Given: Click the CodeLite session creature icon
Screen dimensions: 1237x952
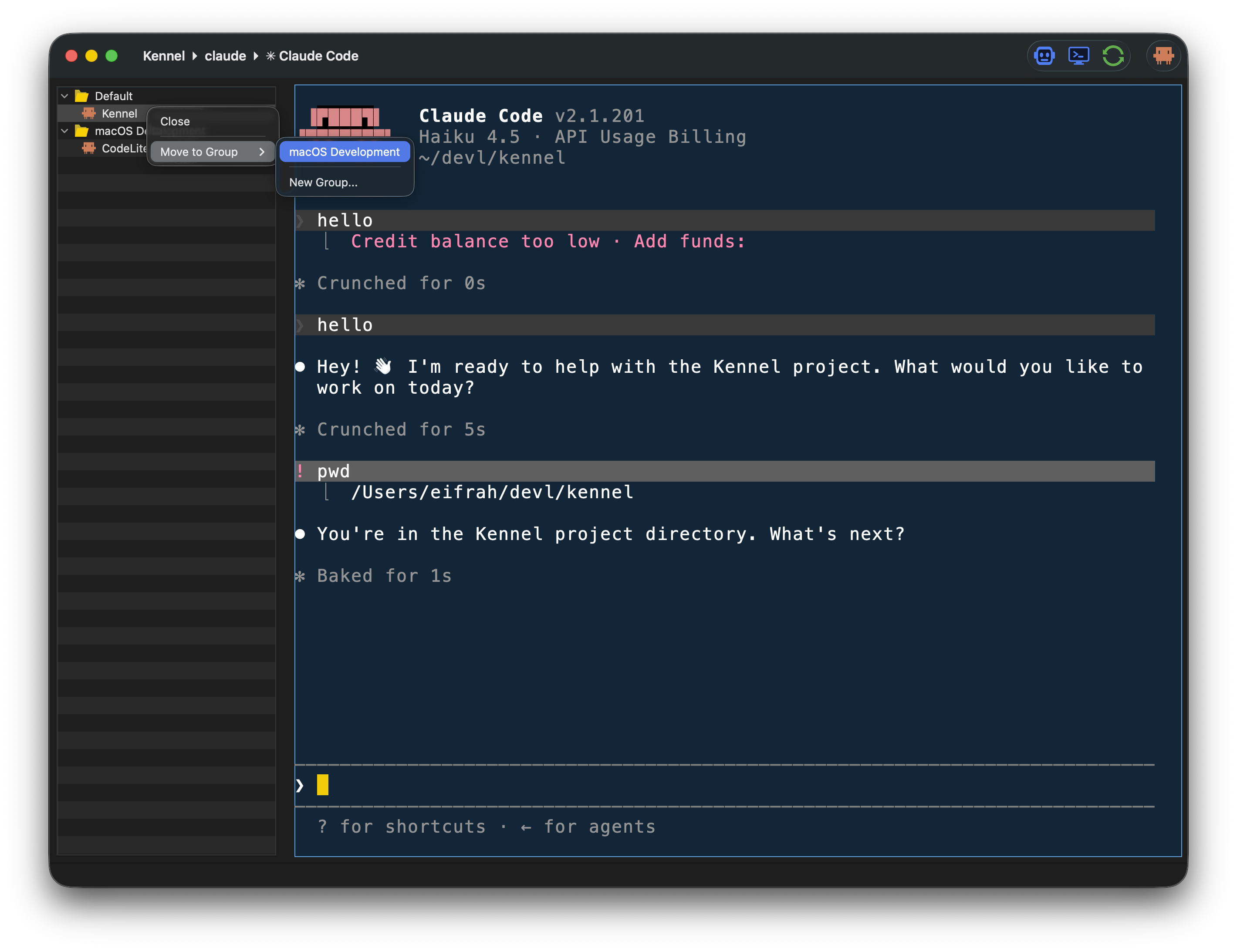Looking at the screenshot, I should pyautogui.click(x=89, y=149).
